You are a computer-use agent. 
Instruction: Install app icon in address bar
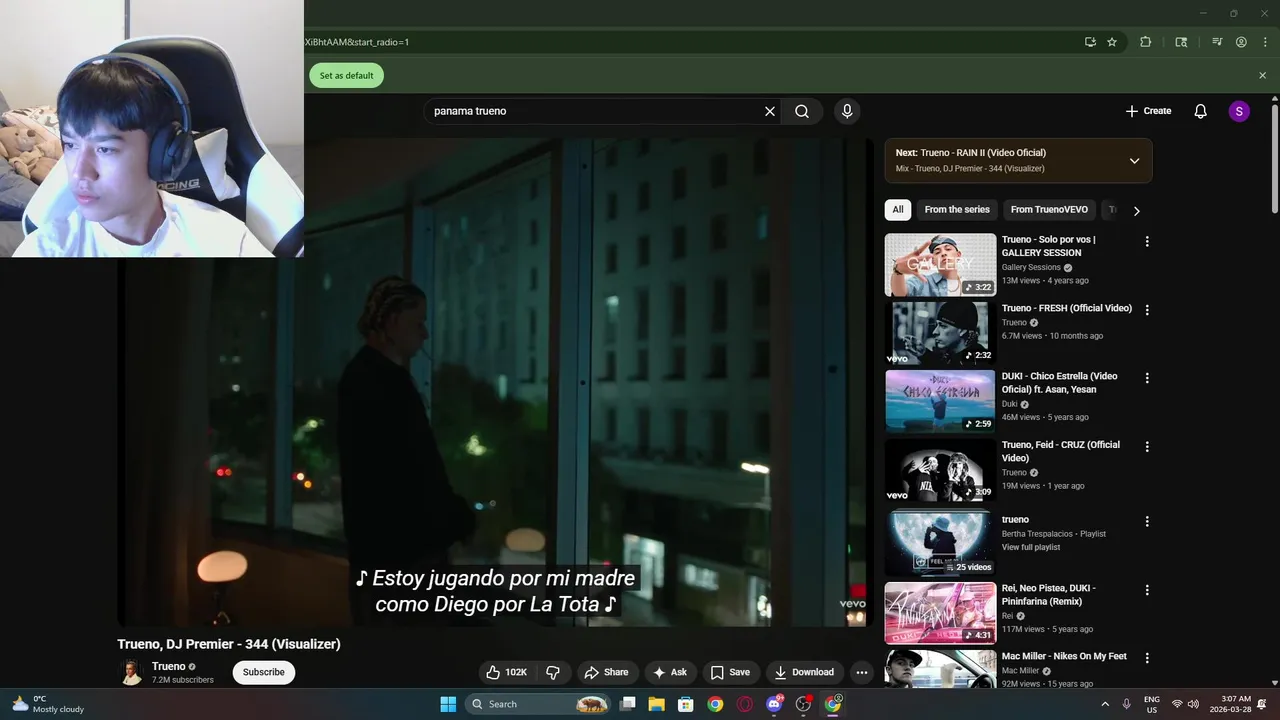pyautogui.click(x=1090, y=42)
